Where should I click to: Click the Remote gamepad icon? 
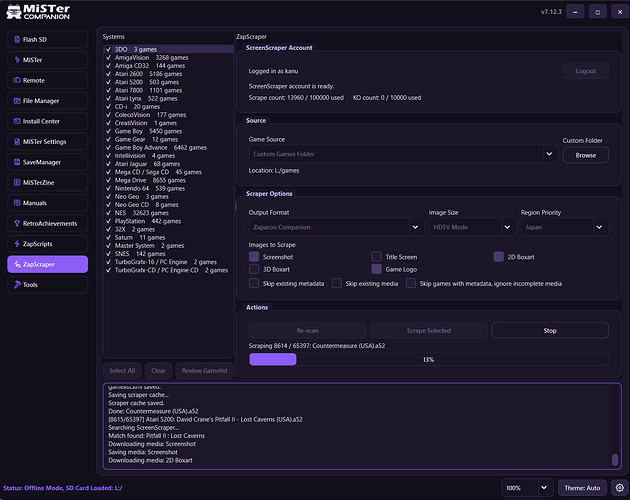click(17, 80)
